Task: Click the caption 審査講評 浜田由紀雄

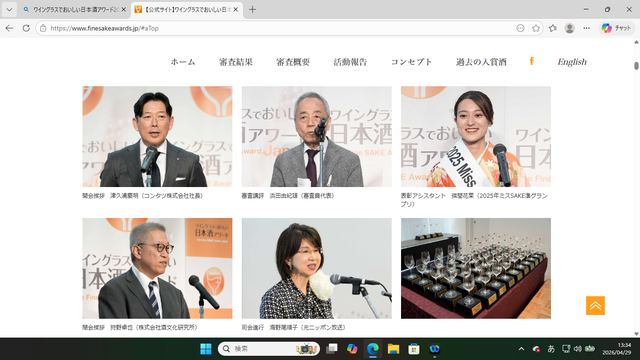Action: pos(288,196)
